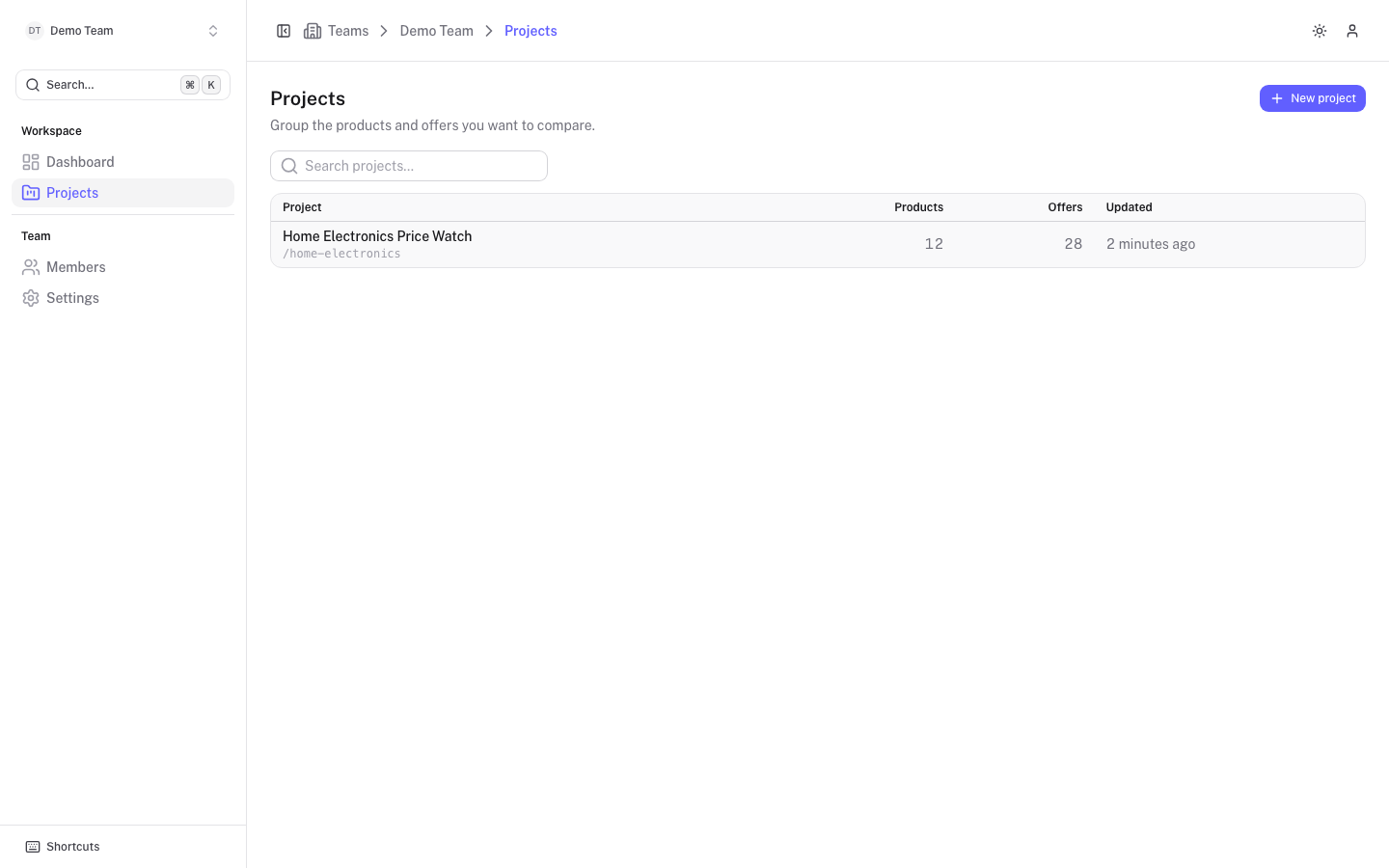Click the magnifier icon in sidebar search
Image resolution: width=1389 pixels, height=868 pixels.
point(33,85)
